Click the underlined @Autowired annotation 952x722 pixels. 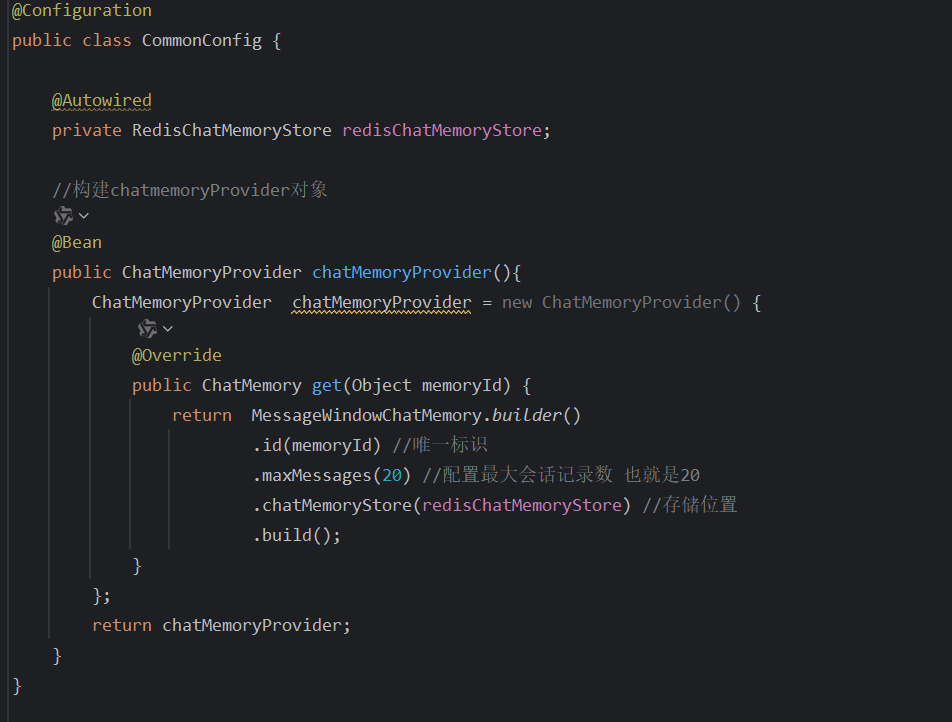coord(101,100)
